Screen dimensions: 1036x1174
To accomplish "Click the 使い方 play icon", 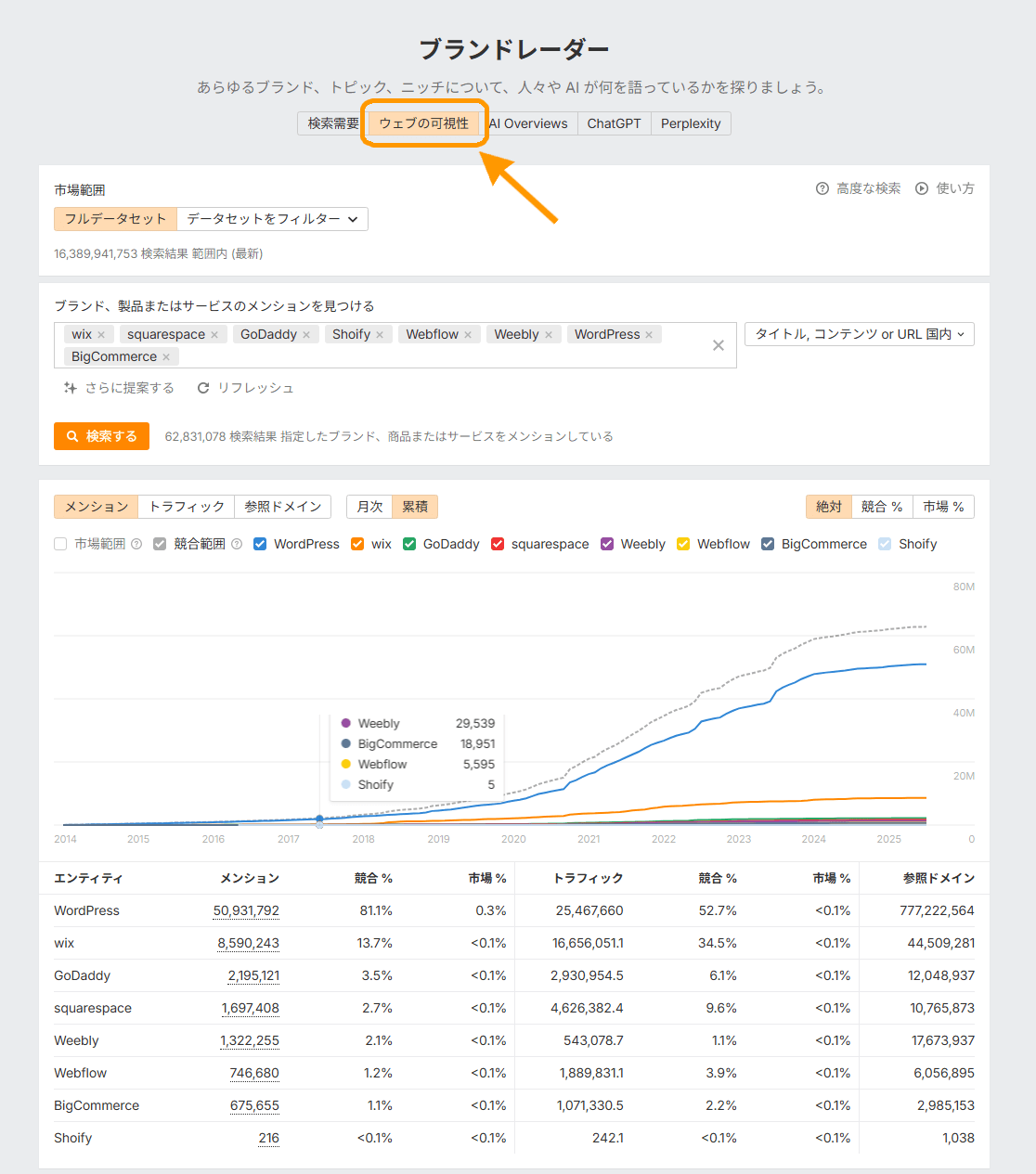I will [x=921, y=188].
